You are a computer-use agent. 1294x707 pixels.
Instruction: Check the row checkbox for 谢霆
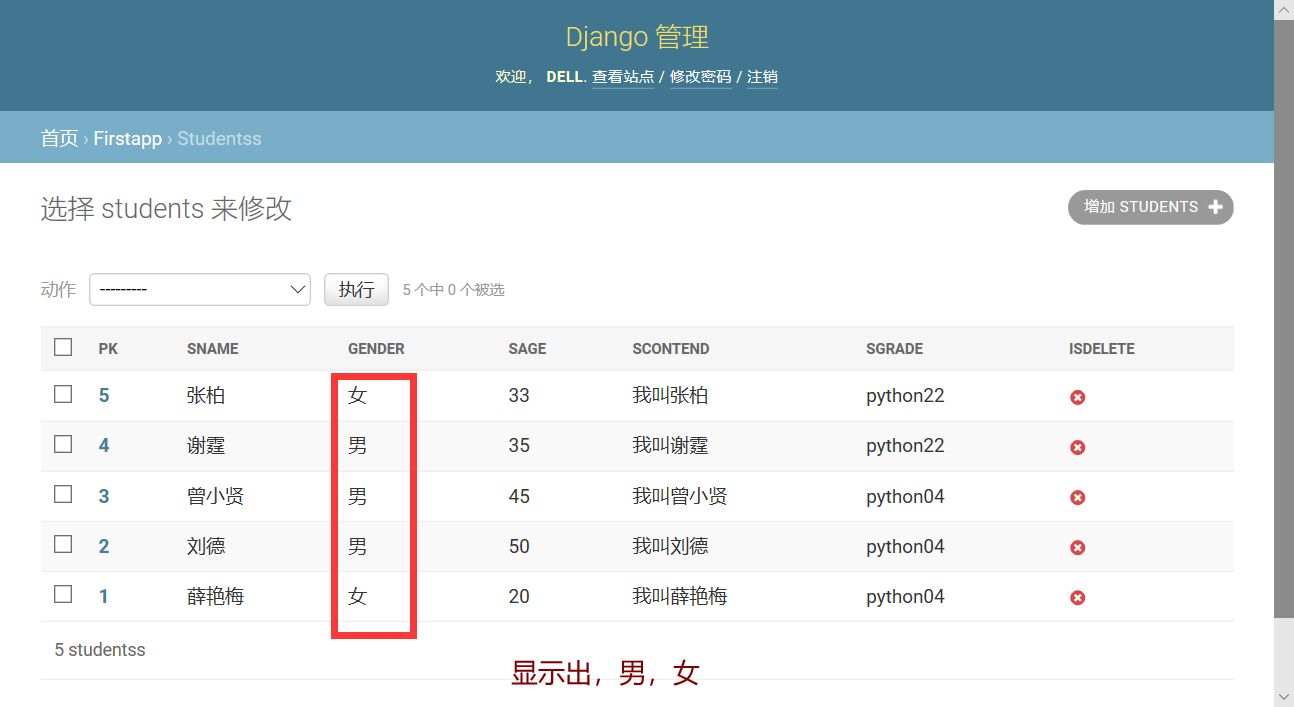pos(63,444)
